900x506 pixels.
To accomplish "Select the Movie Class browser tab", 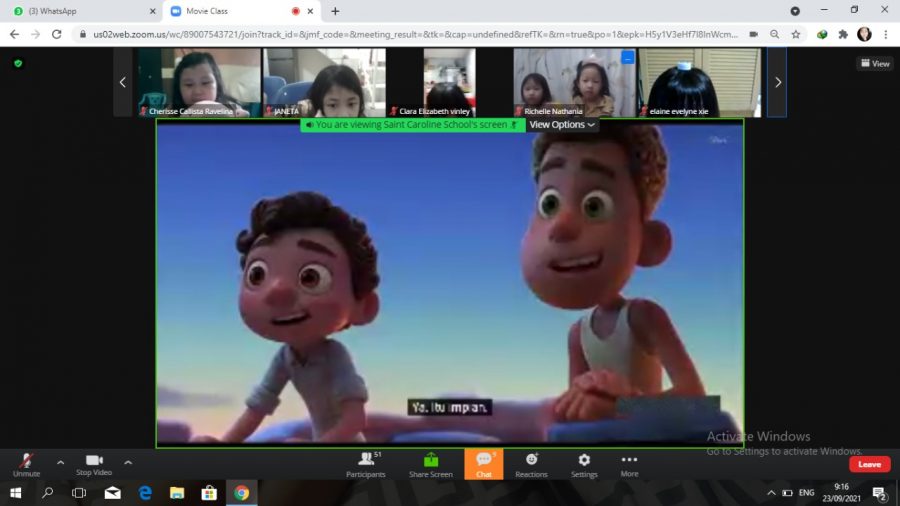I will tap(230, 11).
